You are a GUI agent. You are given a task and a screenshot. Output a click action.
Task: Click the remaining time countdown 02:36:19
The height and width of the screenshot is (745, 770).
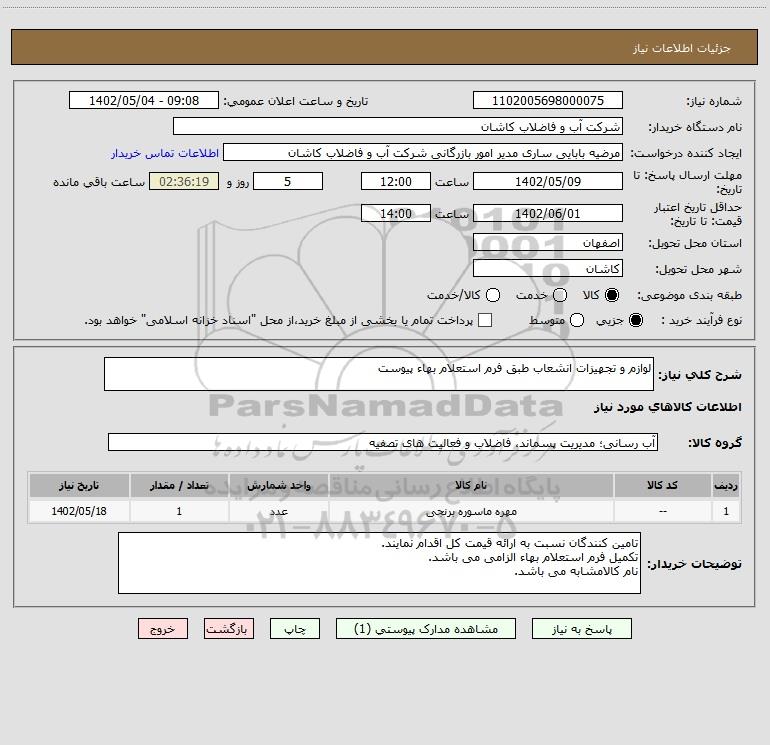tap(184, 181)
